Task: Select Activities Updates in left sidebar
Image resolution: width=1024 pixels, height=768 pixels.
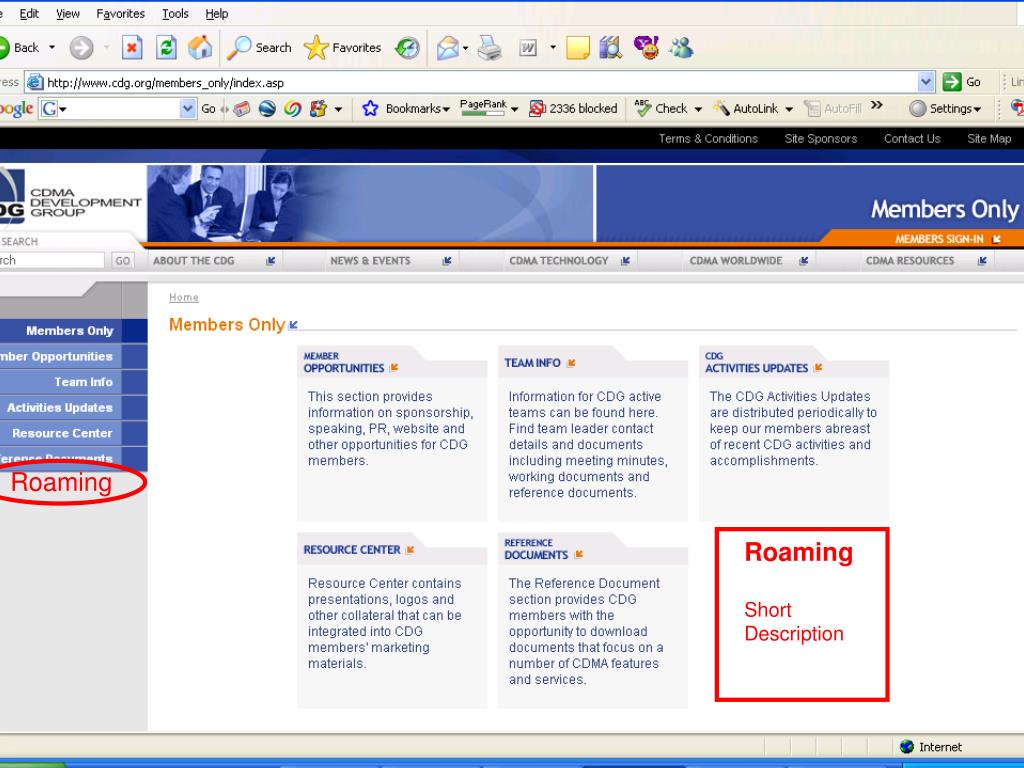Action: 60,408
